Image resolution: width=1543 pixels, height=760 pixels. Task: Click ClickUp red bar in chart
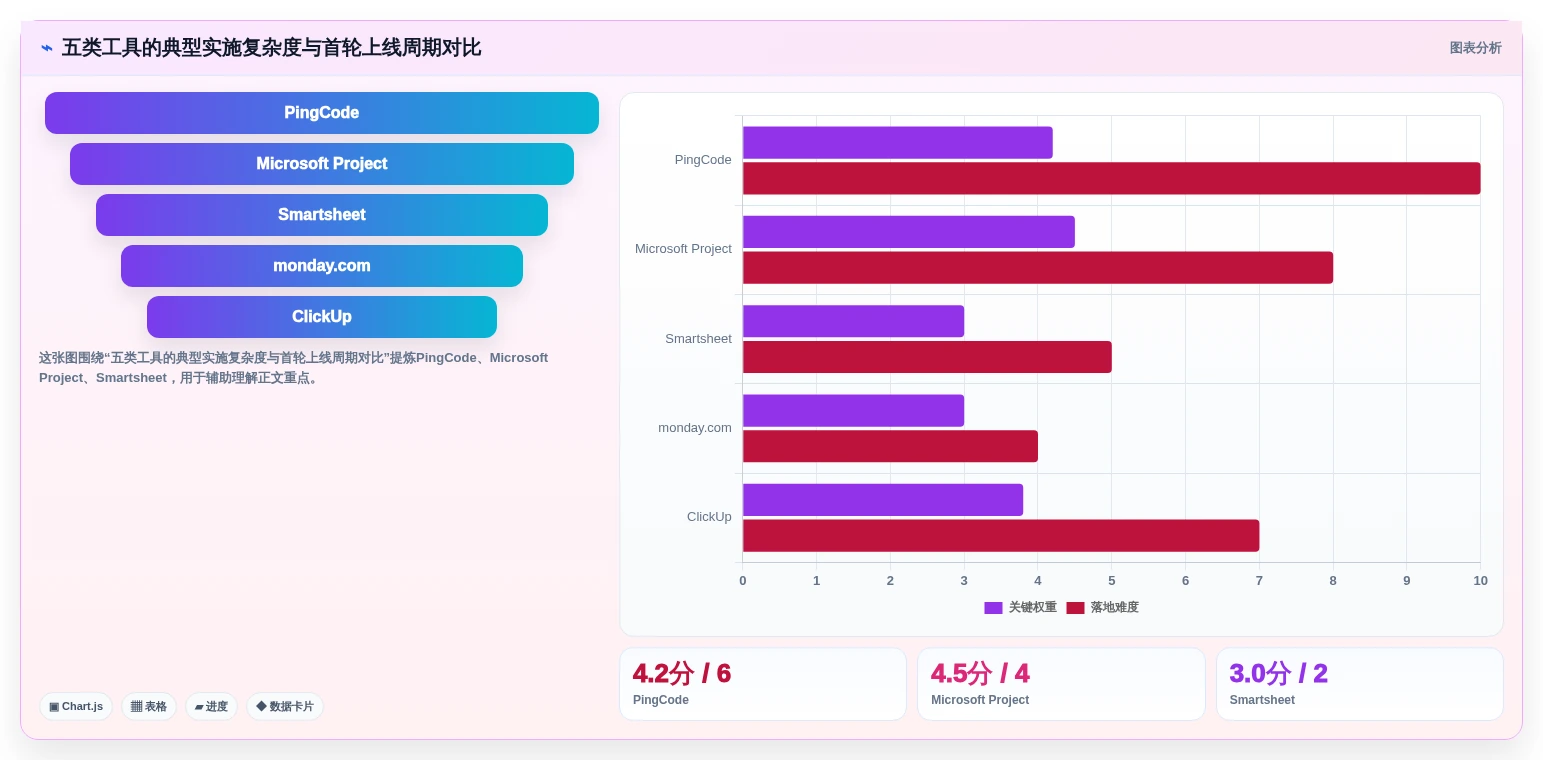pyautogui.click(x=1000, y=536)
